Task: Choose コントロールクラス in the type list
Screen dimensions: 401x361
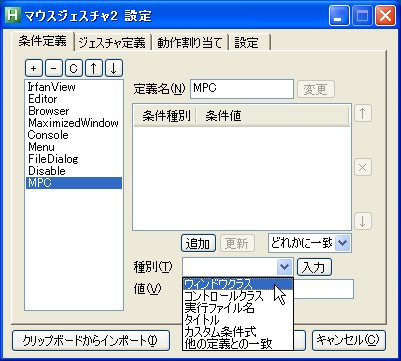Action: click(238, 296)
